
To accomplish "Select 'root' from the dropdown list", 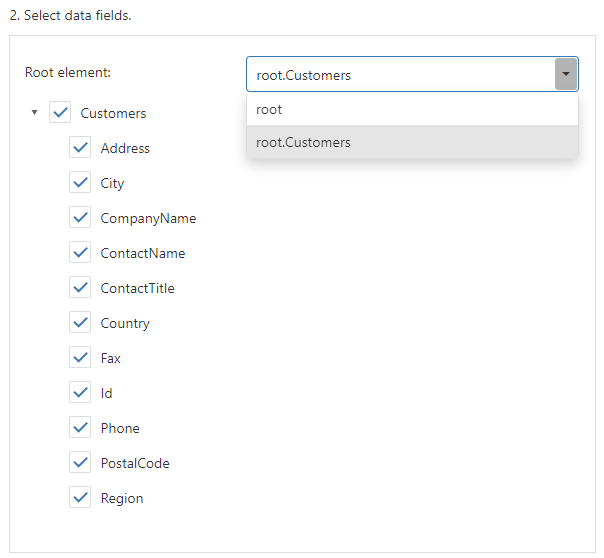I will [411, 109].
